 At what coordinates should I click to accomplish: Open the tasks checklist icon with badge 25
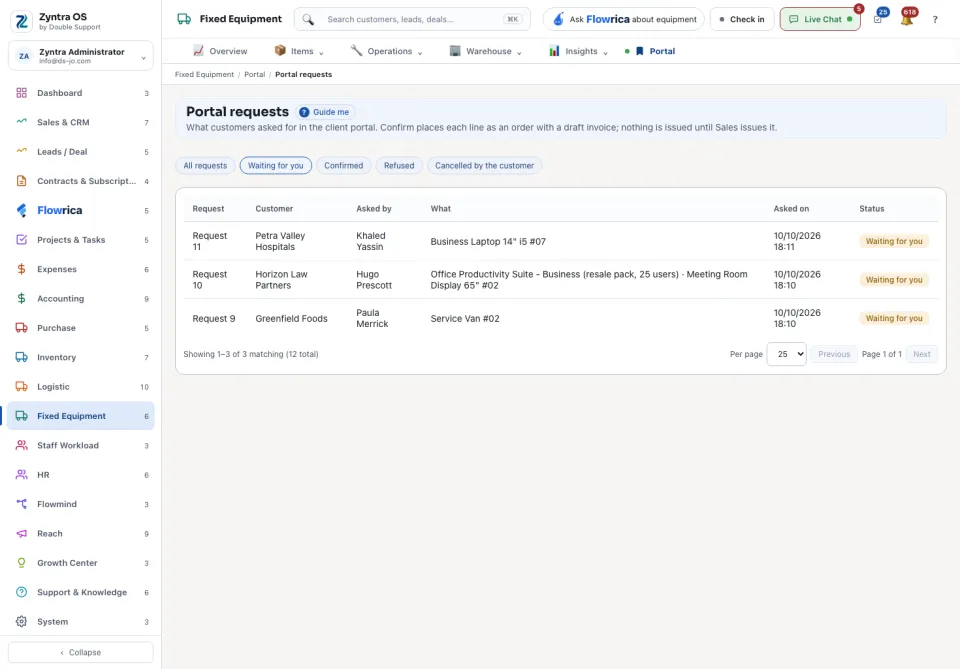coord(878,19)
